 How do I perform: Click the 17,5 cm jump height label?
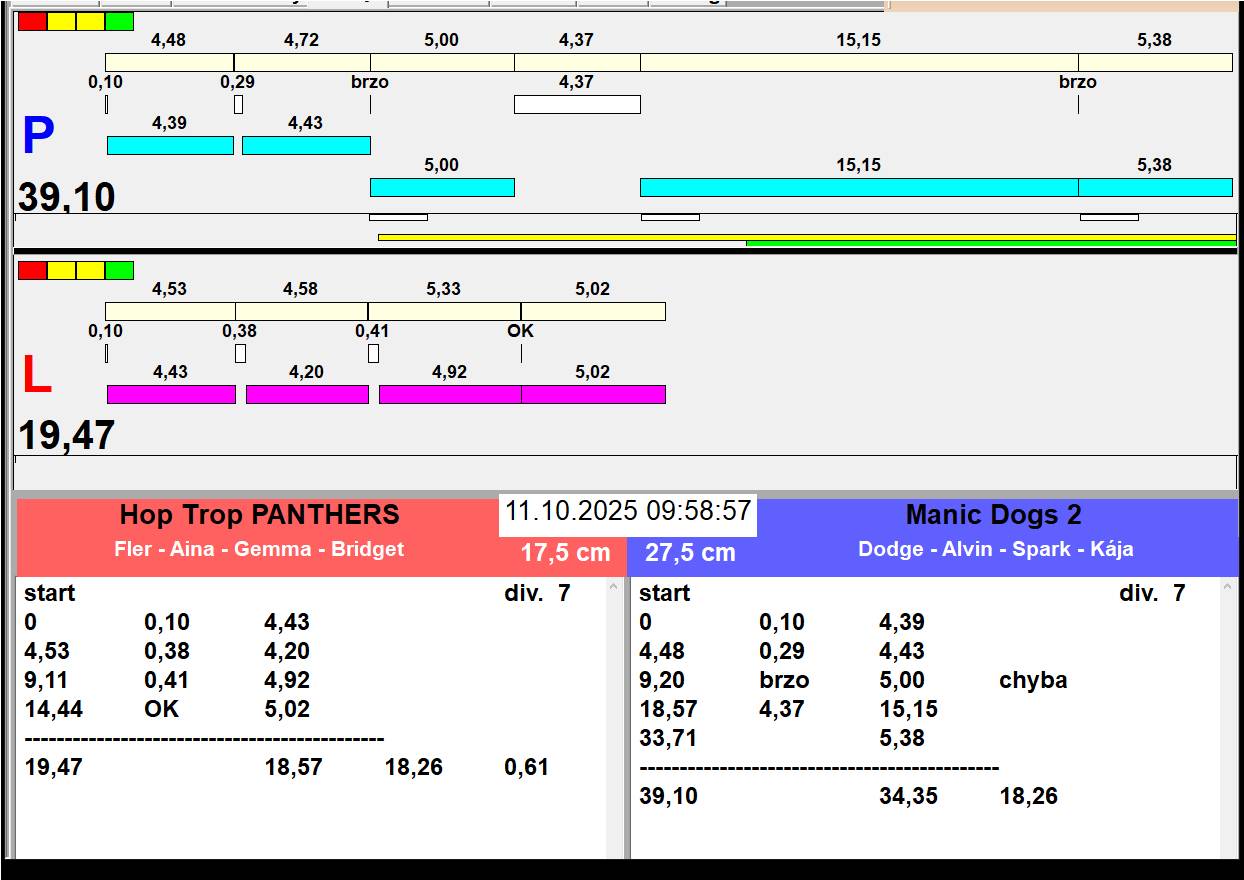565,553
